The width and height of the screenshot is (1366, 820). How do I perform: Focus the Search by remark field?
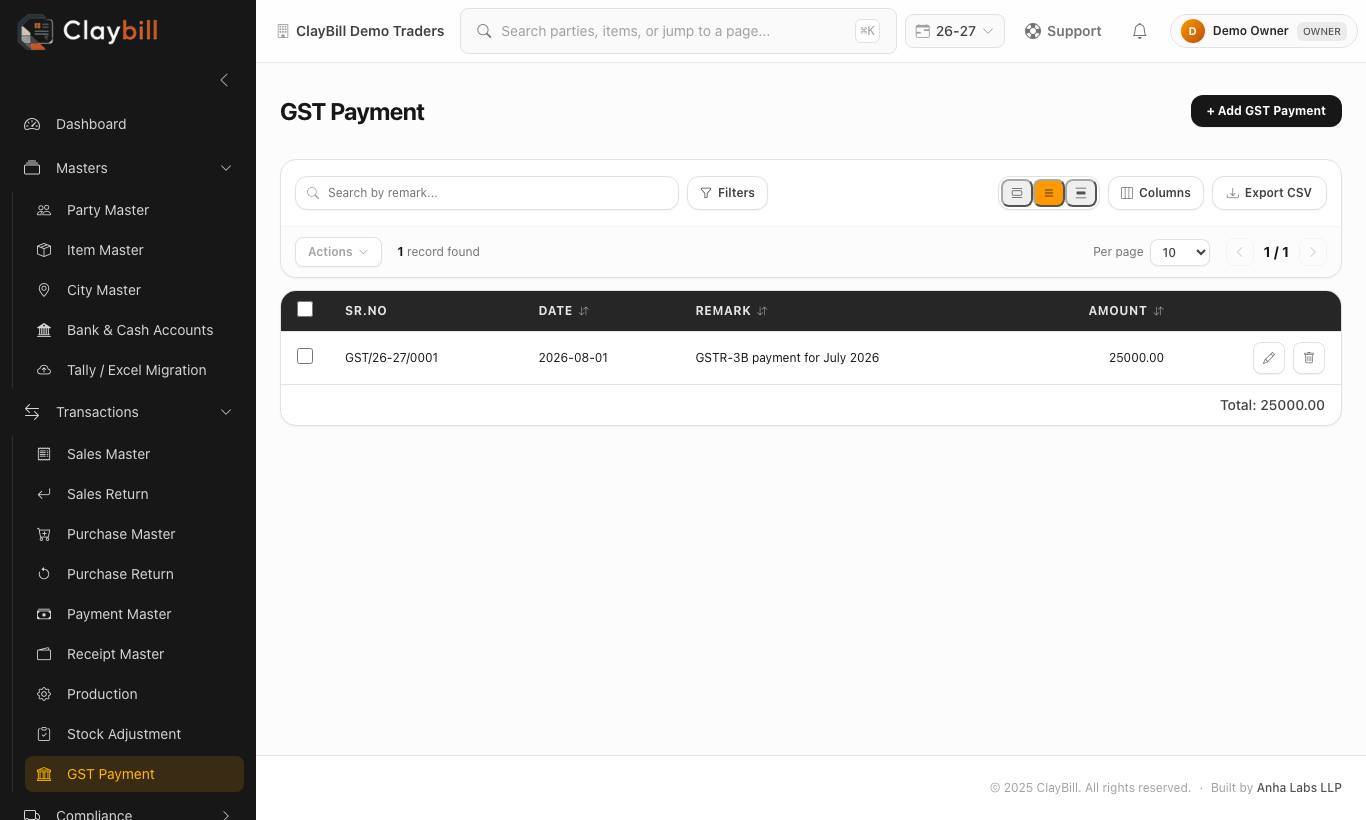point(487,193)
